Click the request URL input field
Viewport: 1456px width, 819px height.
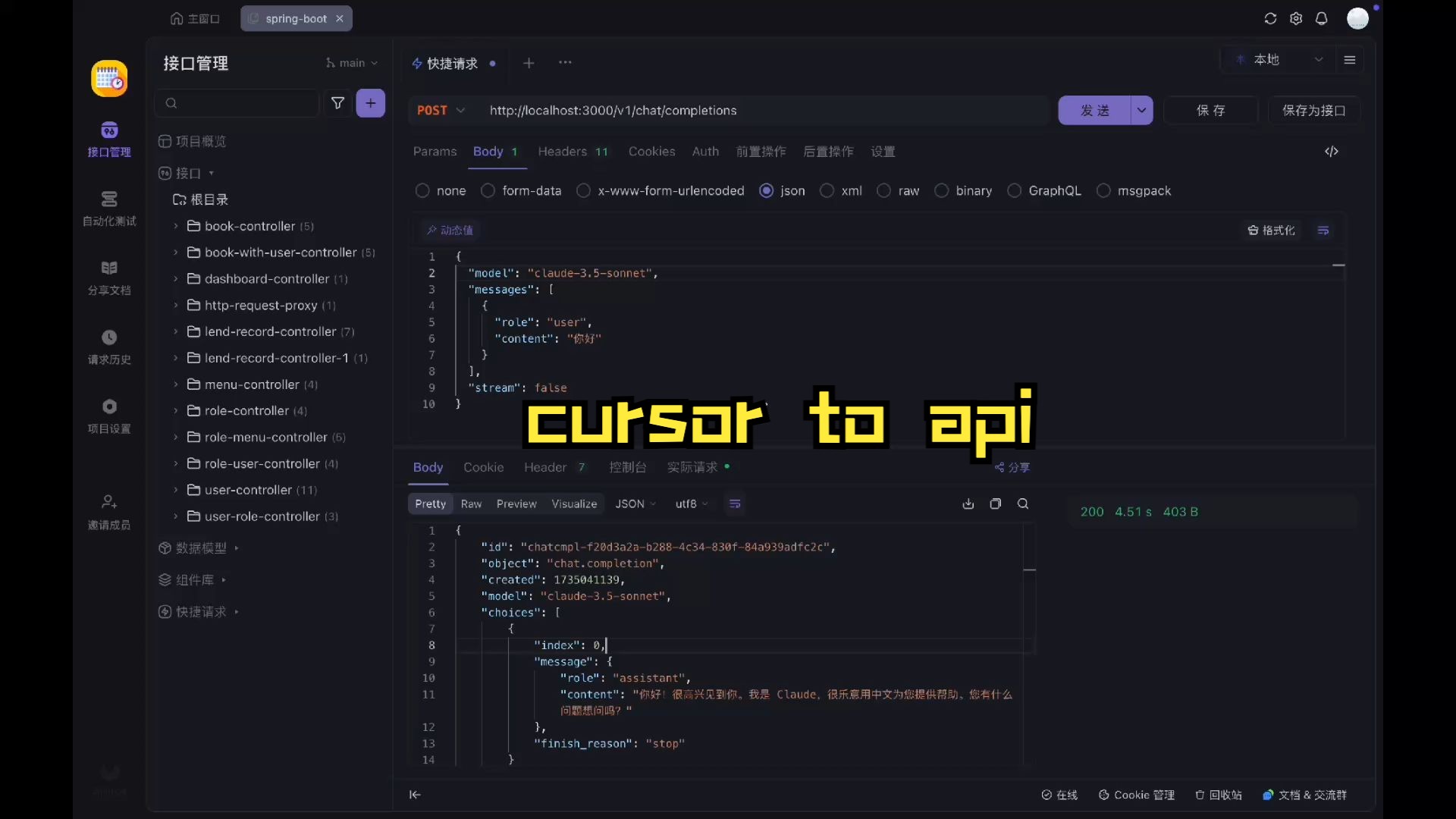(x=758, y=111)
